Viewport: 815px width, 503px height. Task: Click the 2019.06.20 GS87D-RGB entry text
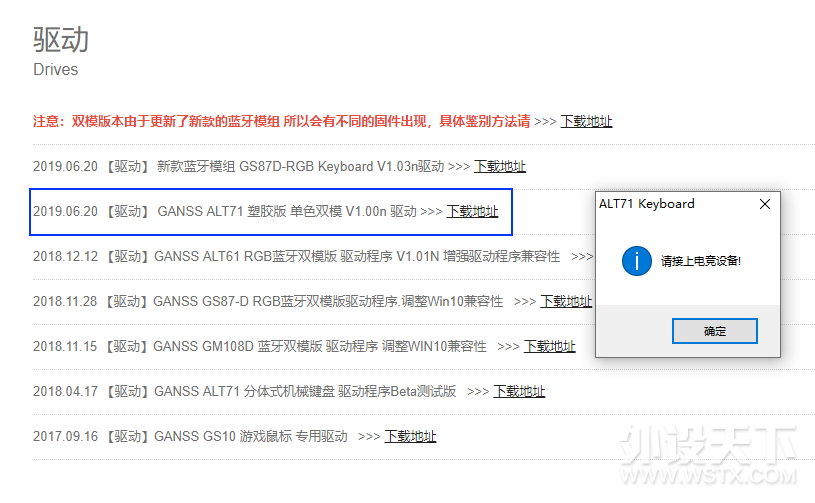coord(238,166)
